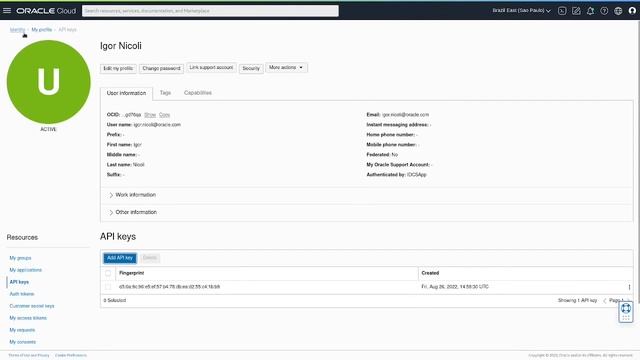Open My groups resource link

pyautogui.click(x=20, y=258)
